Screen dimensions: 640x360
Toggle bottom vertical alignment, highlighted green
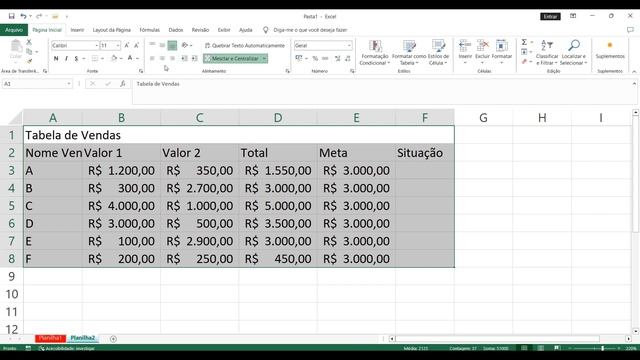pyautogui.click(x=172, y=45)
